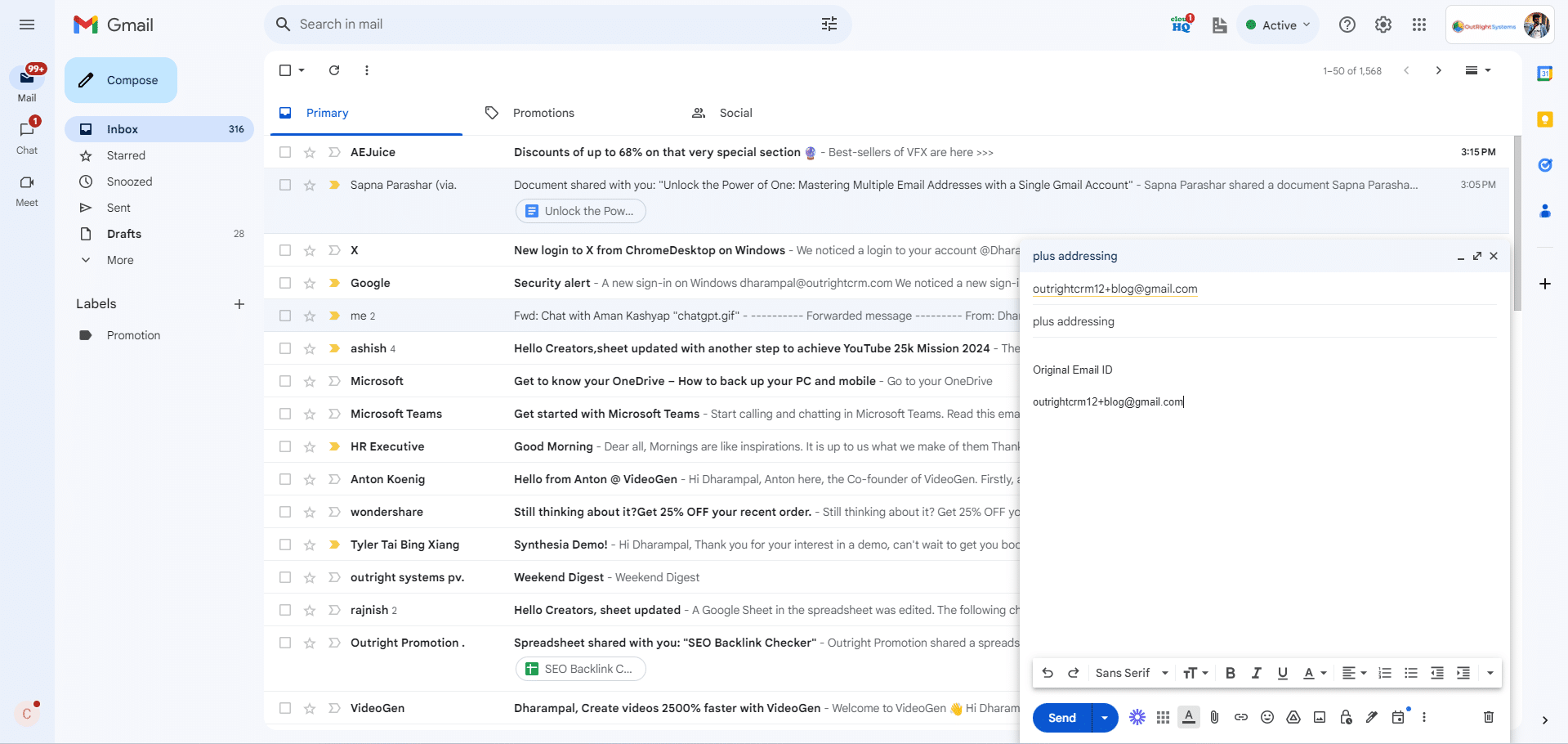Tick the checkbox for Microsoft Teams email
Screen dimensions: 1568x744
(285, 414)
